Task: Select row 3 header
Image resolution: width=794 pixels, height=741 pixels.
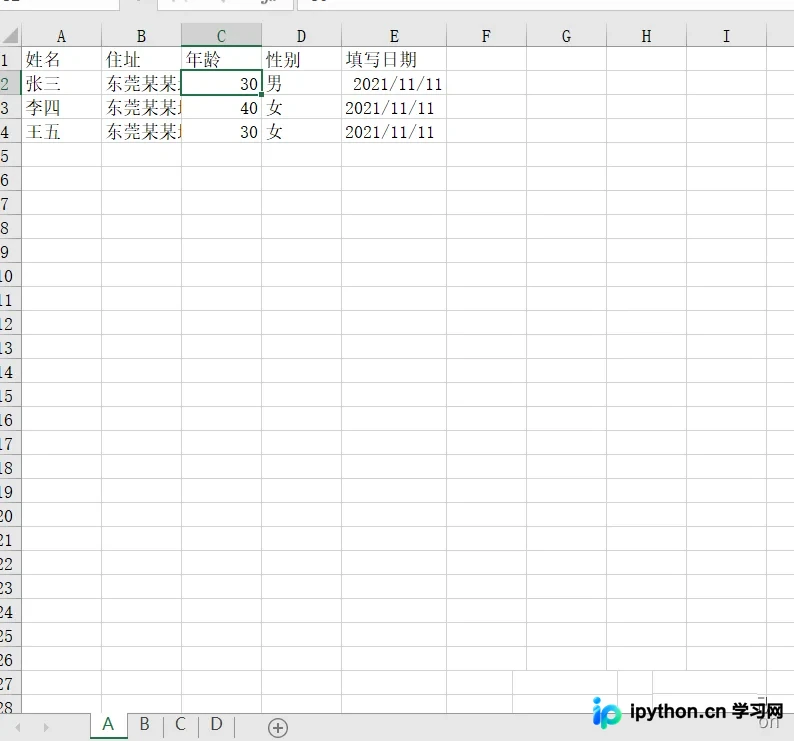Action: [10, 107]
